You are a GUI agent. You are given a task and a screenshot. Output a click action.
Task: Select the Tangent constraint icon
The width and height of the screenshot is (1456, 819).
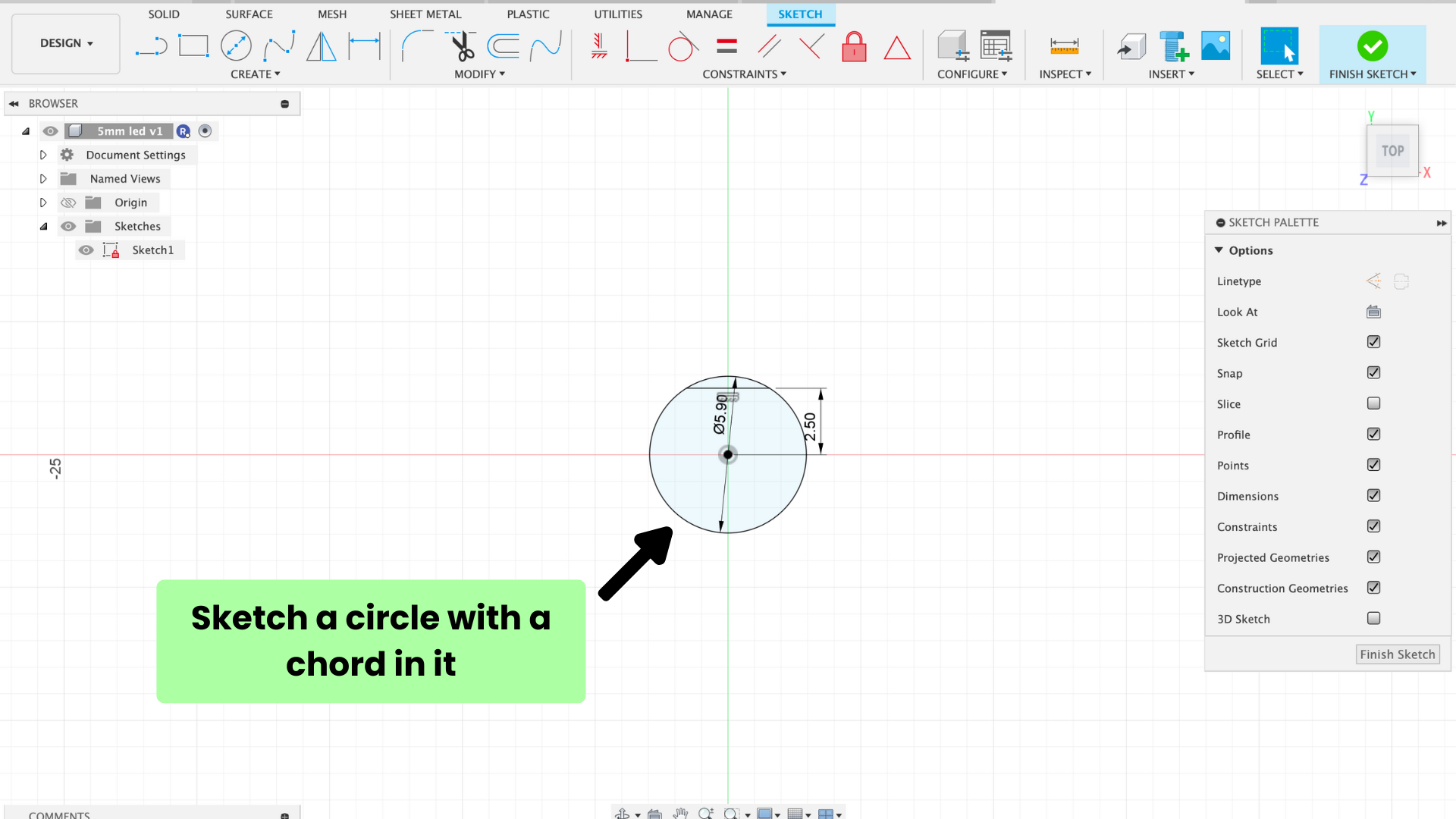point(682,46)
